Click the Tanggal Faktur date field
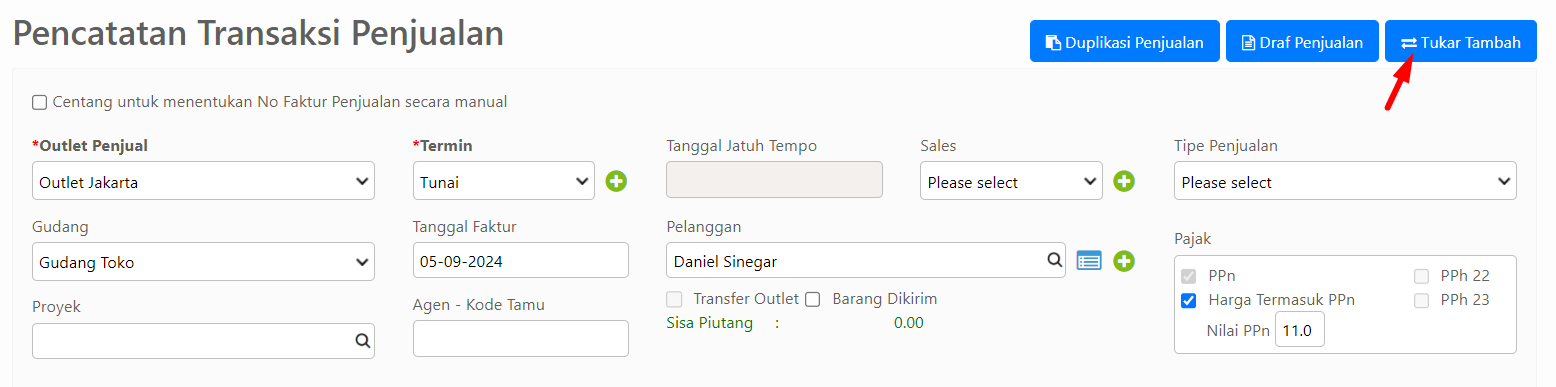The image size is (1556, 387). (521, 260)
